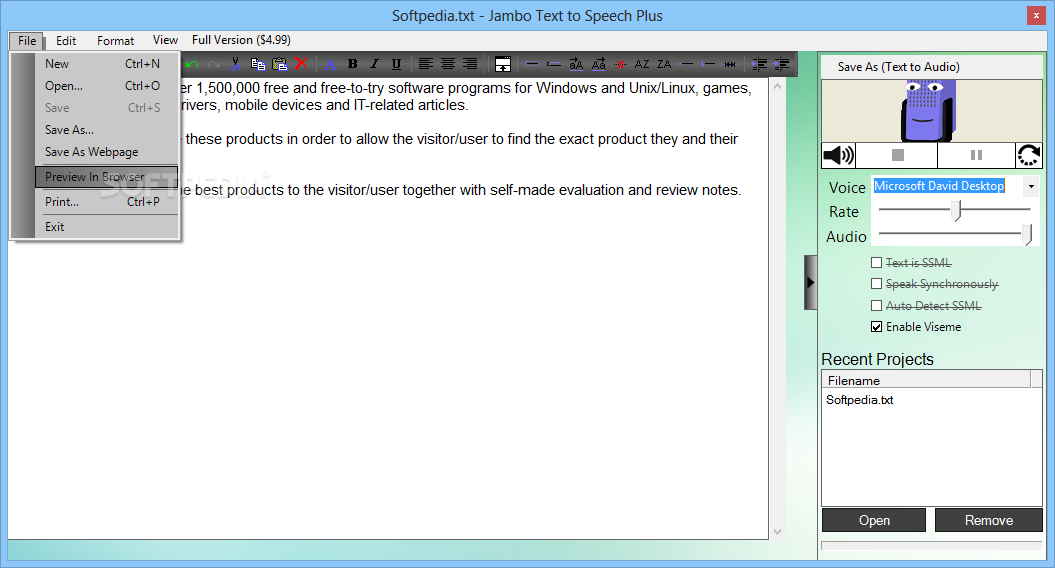Click the red X strikeout line icon
Viewport: 1055px width, 568px height.
pyautogui.click(x=620, y=65)
